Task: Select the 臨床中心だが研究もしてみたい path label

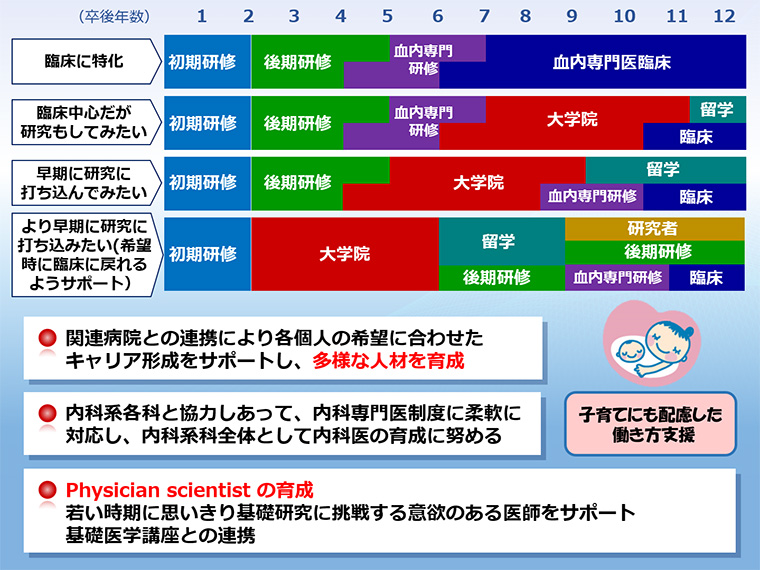Action: (x=85, y=122)
